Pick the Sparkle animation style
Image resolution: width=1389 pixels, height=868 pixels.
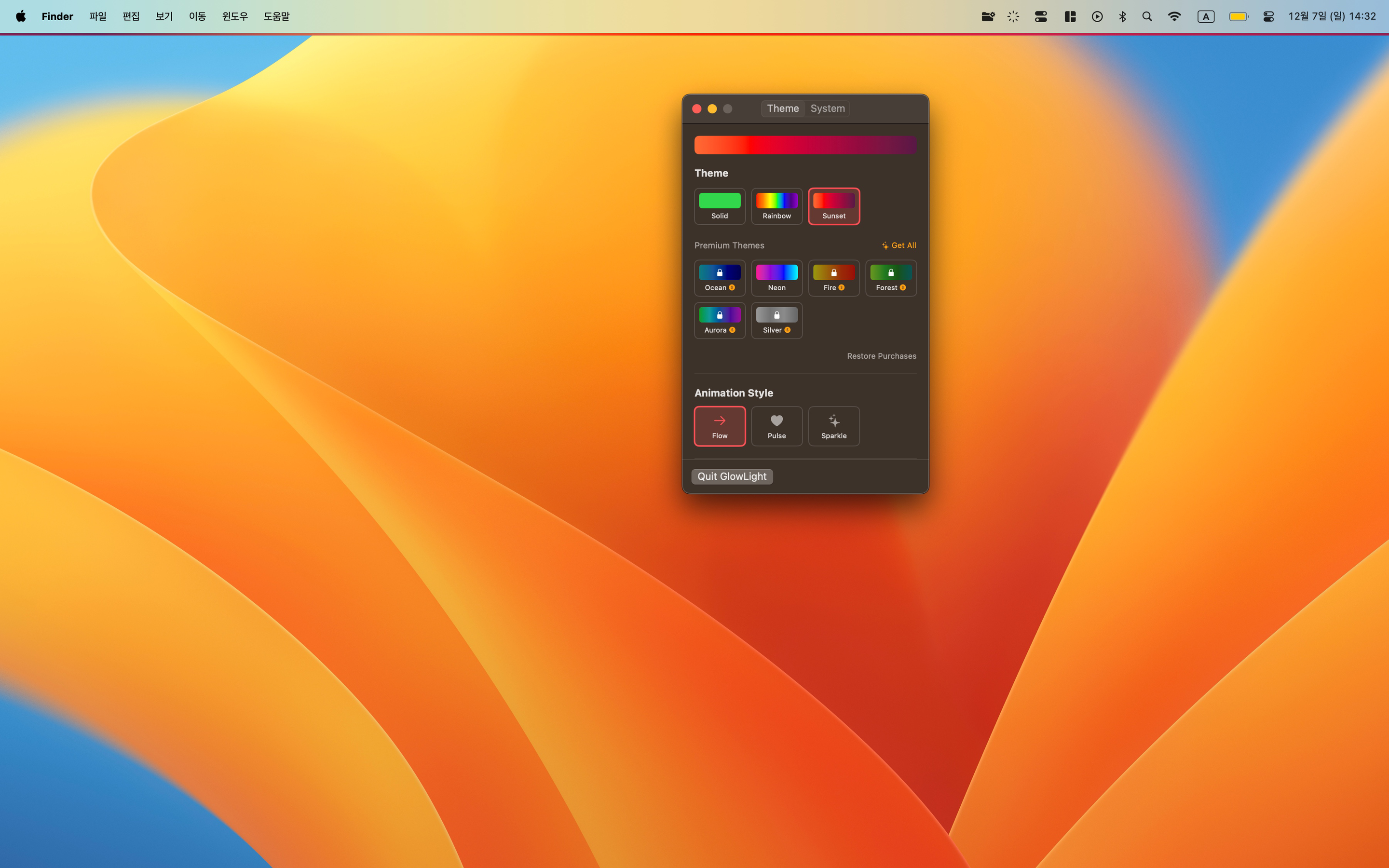point(833,426)
